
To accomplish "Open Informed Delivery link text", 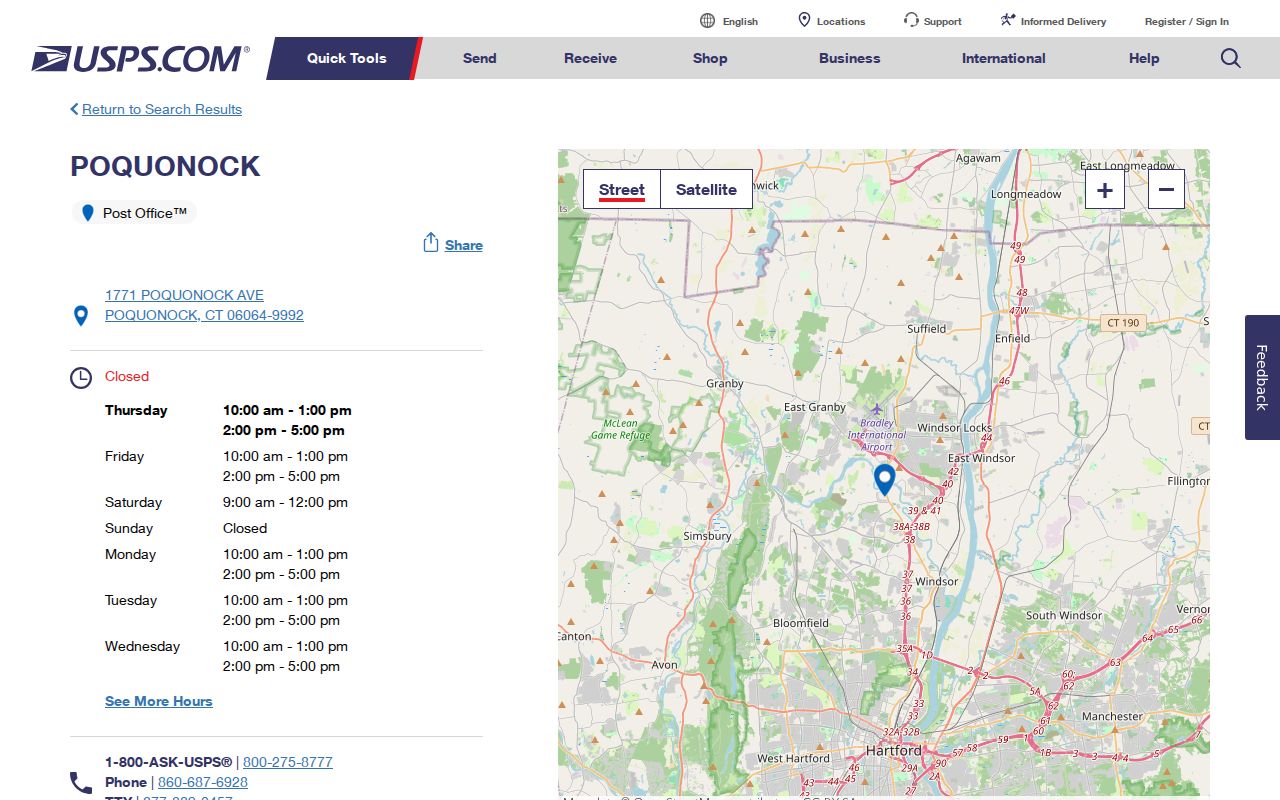I will (1064, 21).
